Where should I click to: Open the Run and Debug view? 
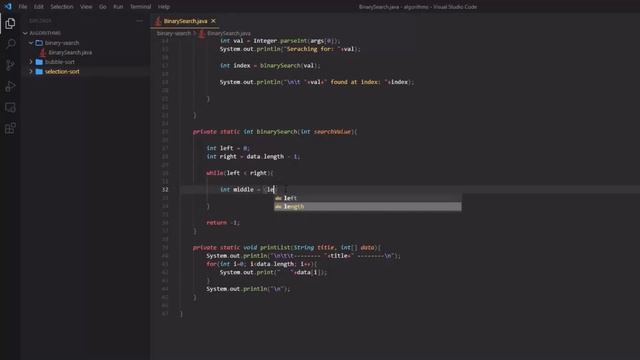[10, 87]
